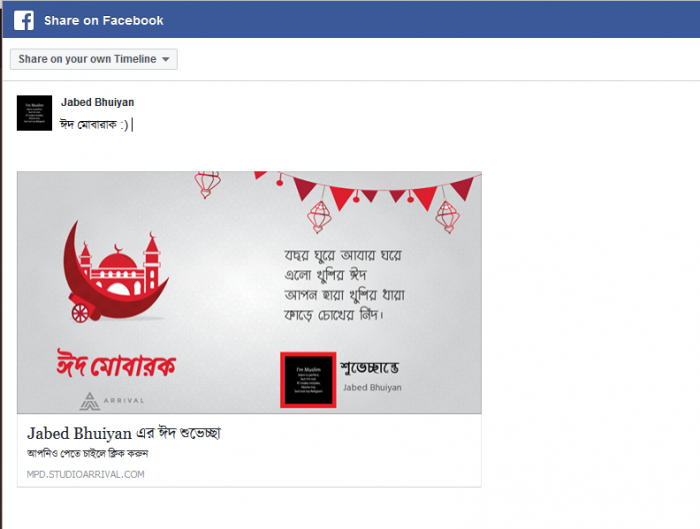Click the red crescent mosque graphic
Viewport: 700px width, 529px height.
pos(116,271)
